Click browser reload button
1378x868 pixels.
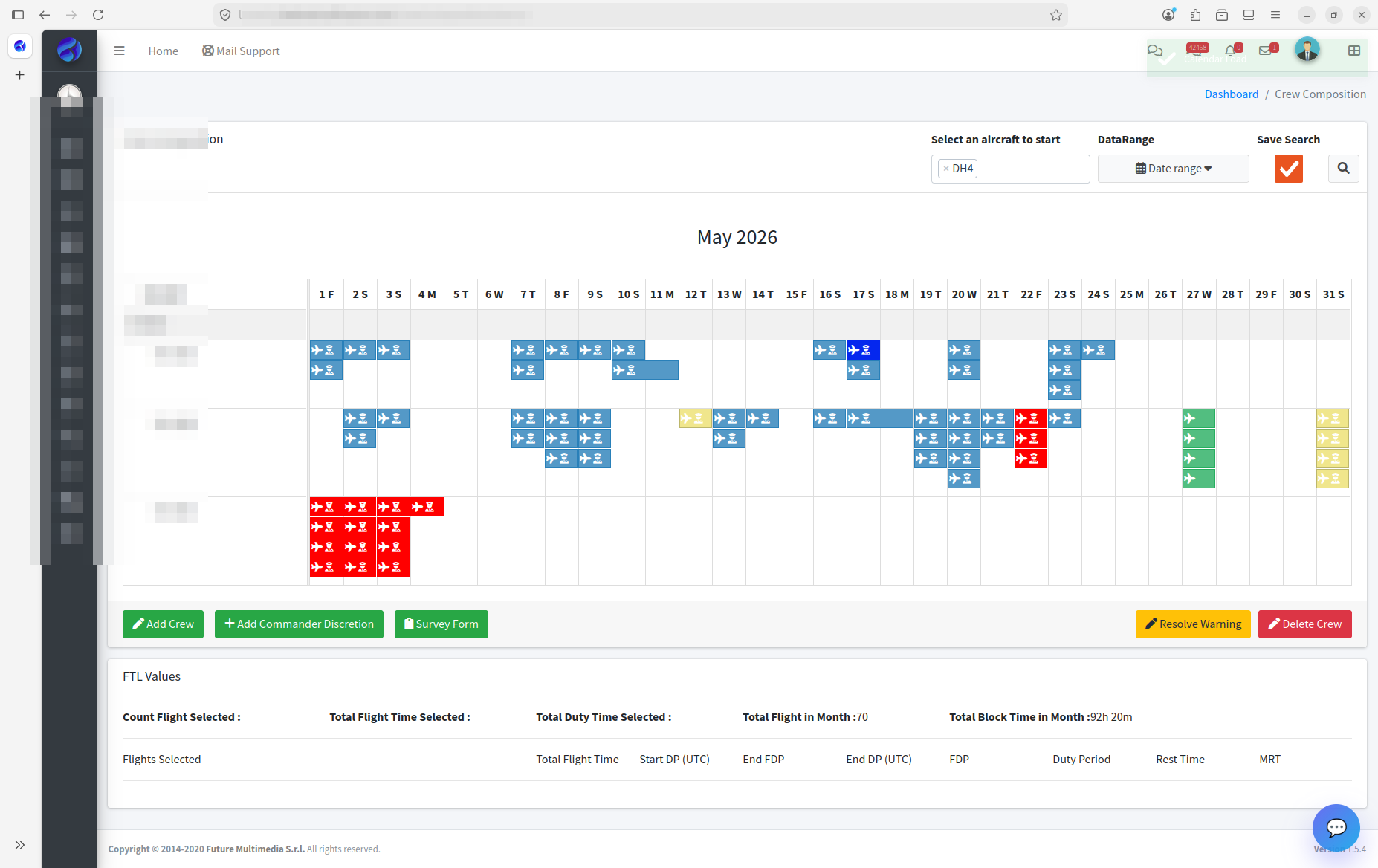point(98,15)
